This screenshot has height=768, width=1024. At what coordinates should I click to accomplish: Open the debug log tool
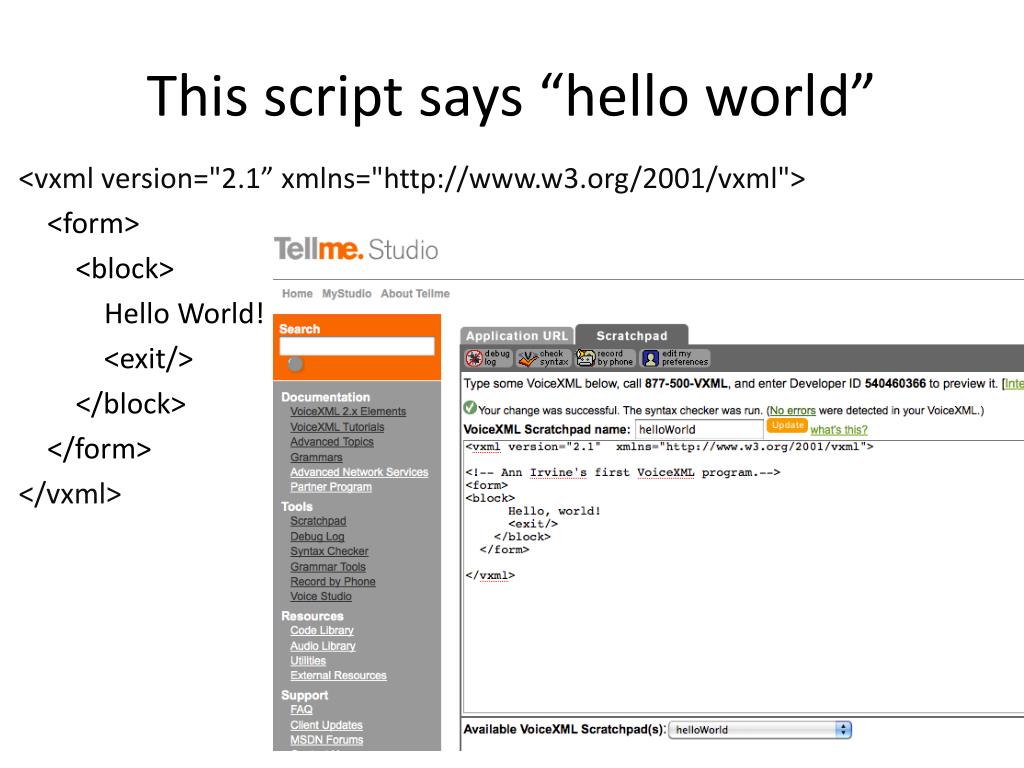488,358
